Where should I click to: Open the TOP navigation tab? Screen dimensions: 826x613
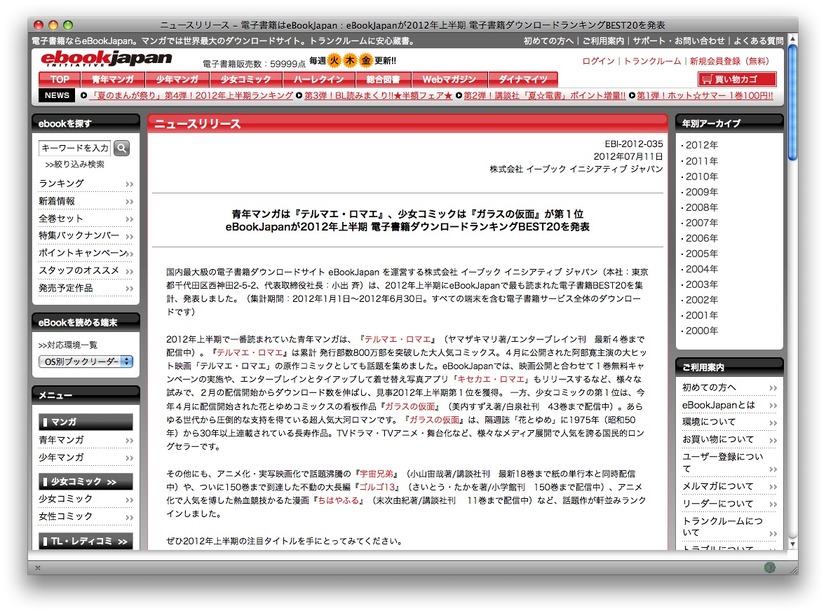tap(60, 80)
